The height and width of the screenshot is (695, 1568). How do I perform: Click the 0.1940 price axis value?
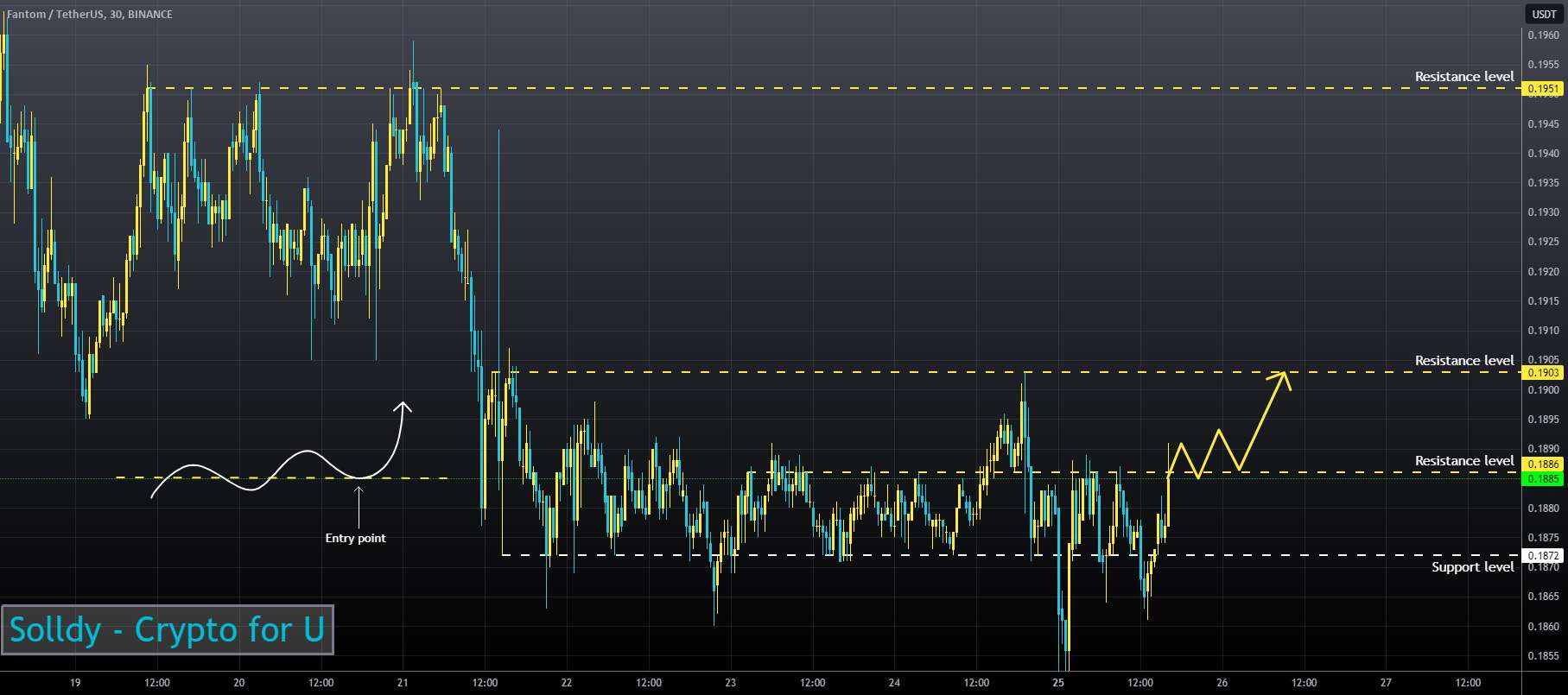[x=1543, y=154]
